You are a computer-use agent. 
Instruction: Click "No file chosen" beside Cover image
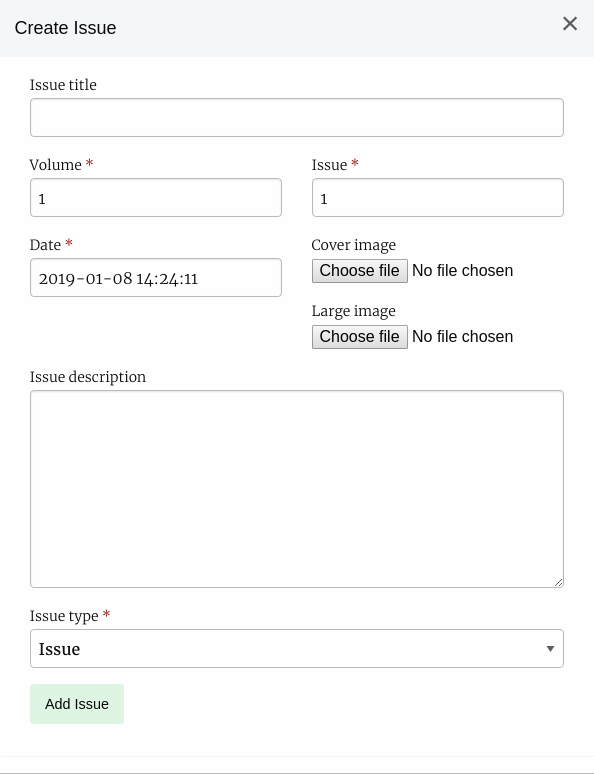pyautogui.click(x=463, y=271)
